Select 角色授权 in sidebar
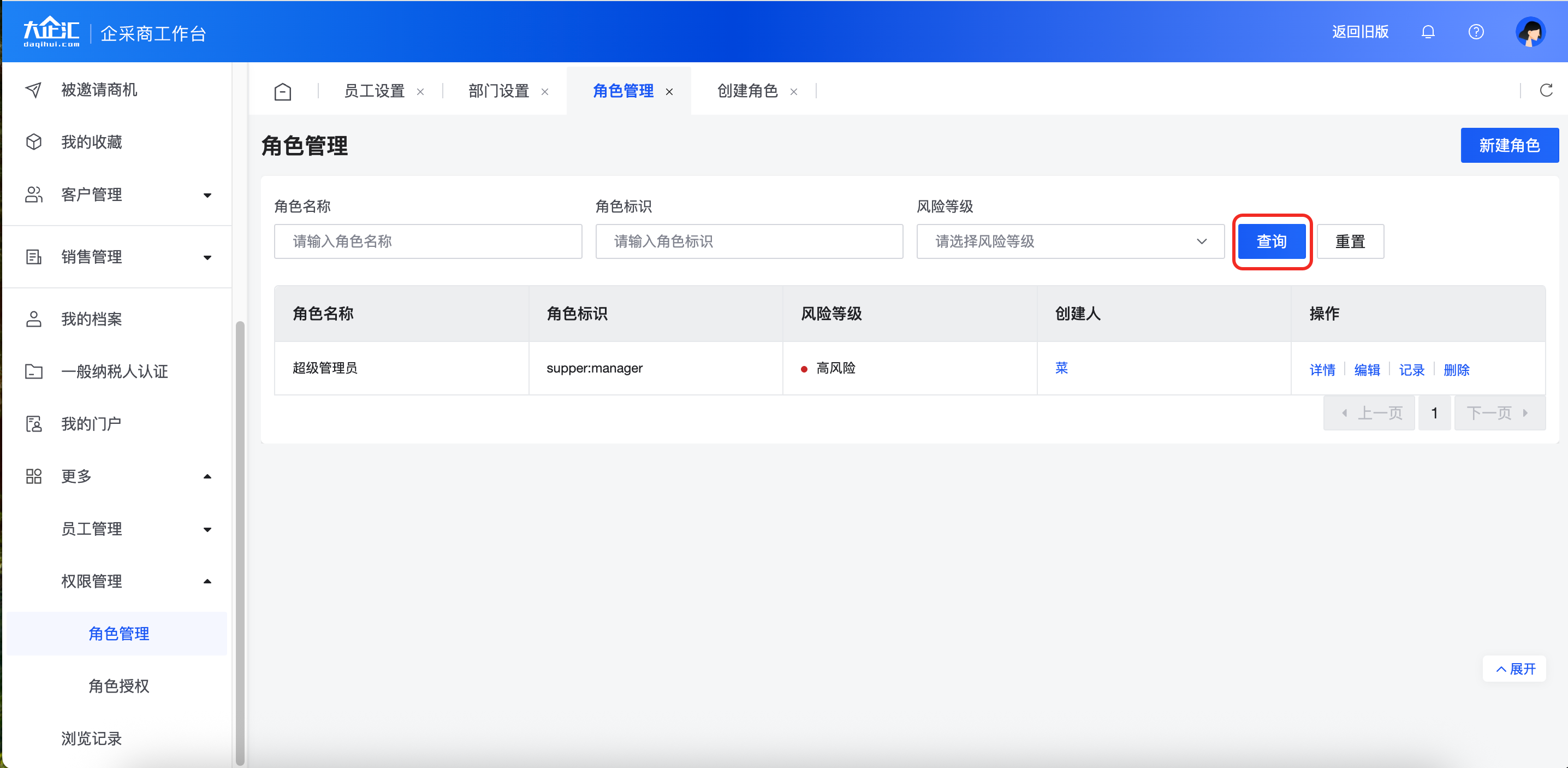The image size is (1568, 768). 118,686
